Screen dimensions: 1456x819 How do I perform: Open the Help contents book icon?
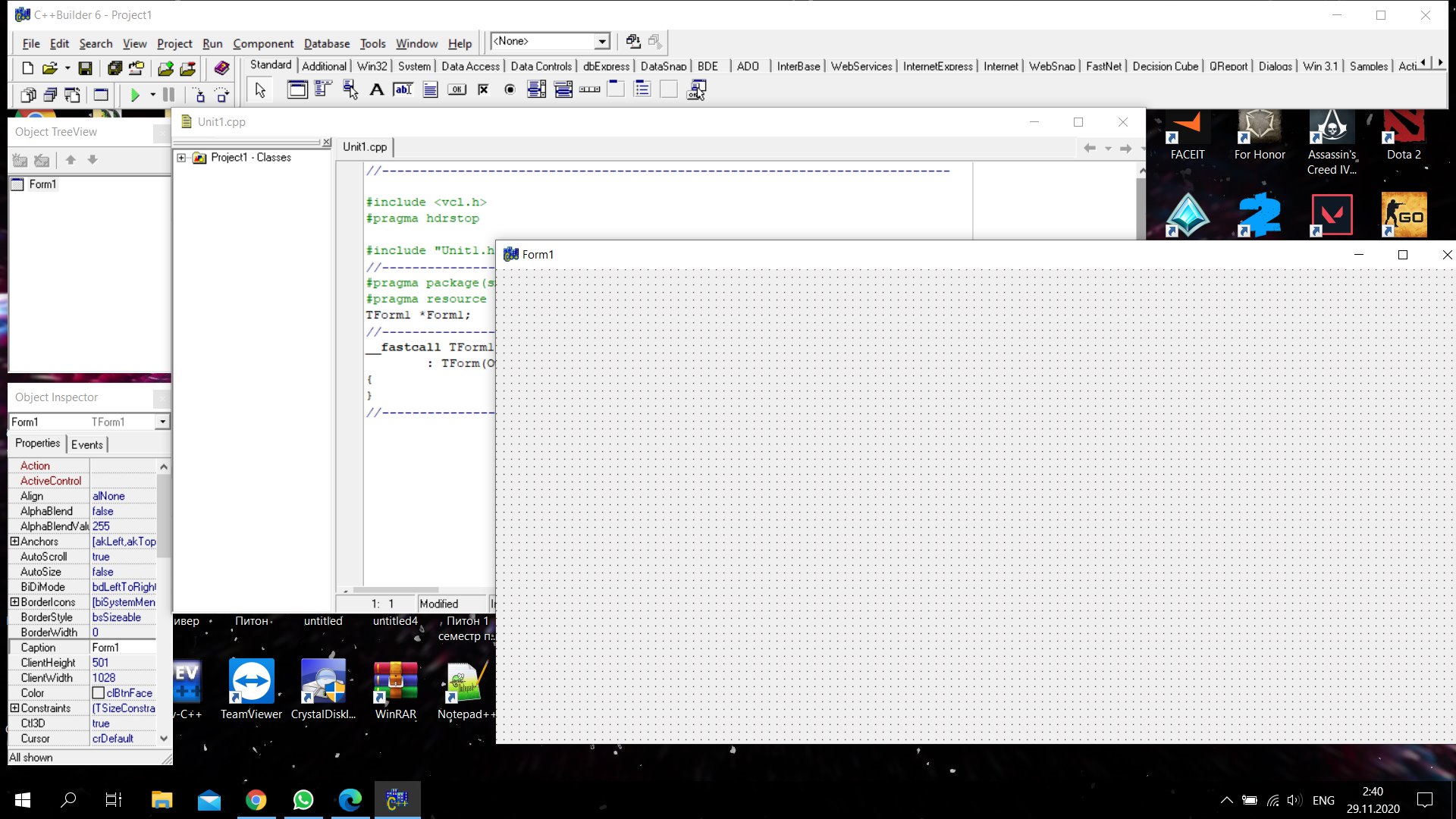(x=221, y=68)
